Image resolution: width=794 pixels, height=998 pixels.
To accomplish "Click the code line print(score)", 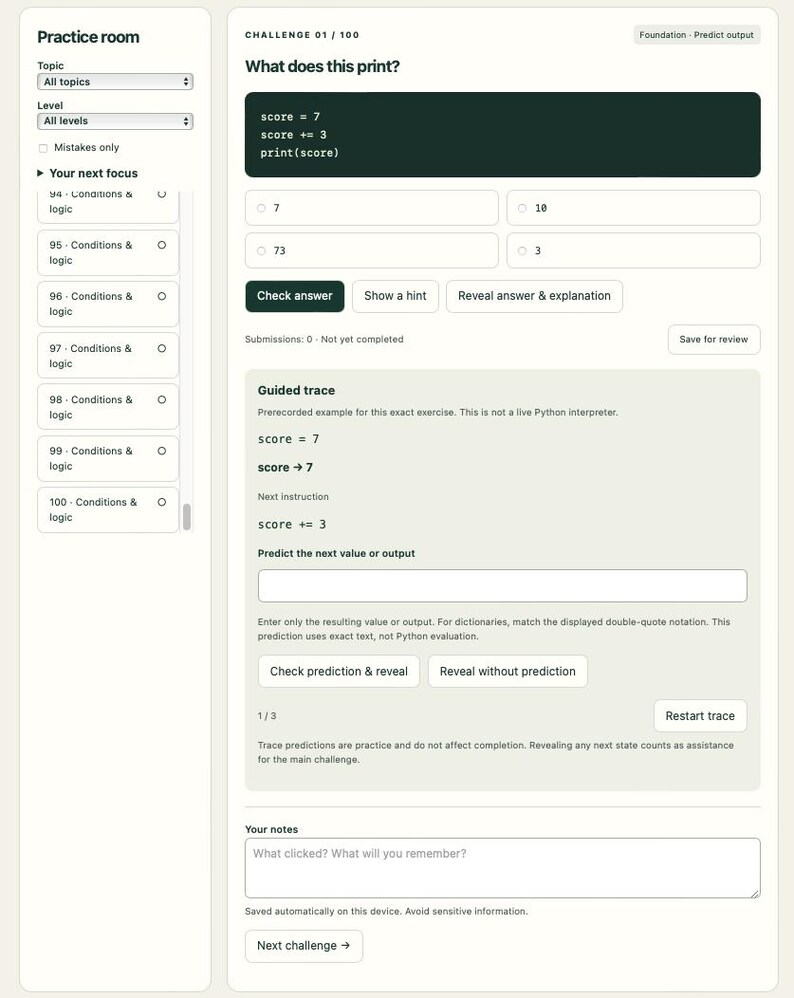I will tap(299, 153).
